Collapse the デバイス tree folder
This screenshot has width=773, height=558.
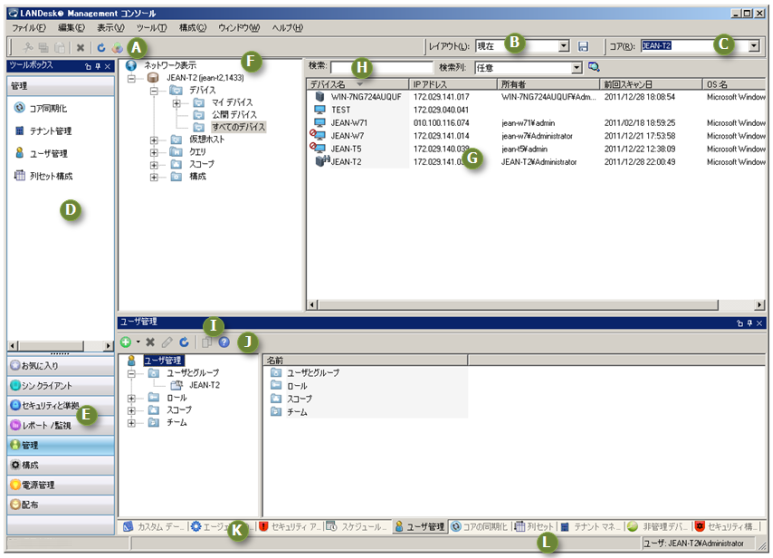(154, 90)
